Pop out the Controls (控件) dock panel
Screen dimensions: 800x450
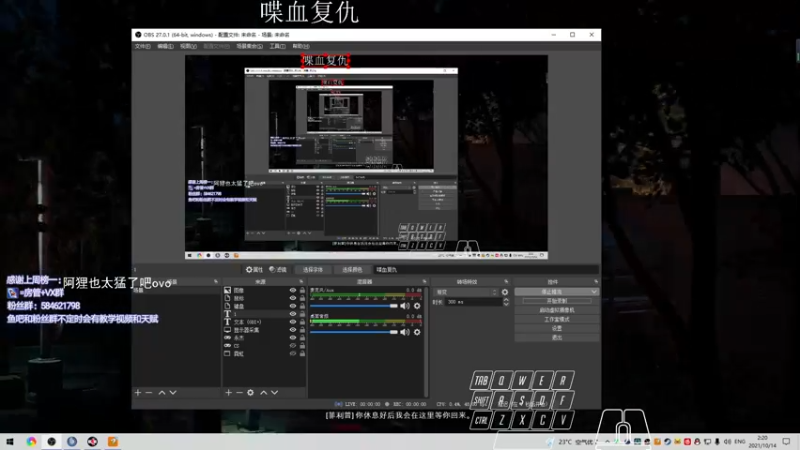coord(596,282)
